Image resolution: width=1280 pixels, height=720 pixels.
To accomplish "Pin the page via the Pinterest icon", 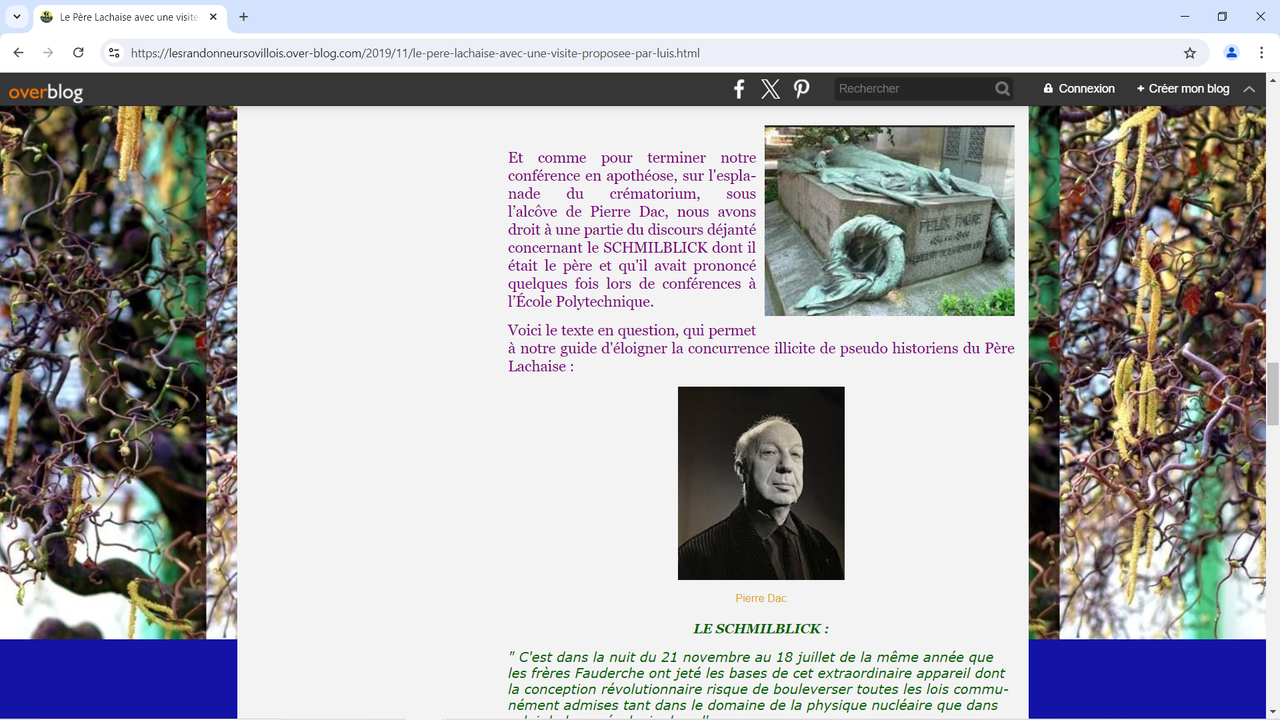I will [x=801, y=89].
